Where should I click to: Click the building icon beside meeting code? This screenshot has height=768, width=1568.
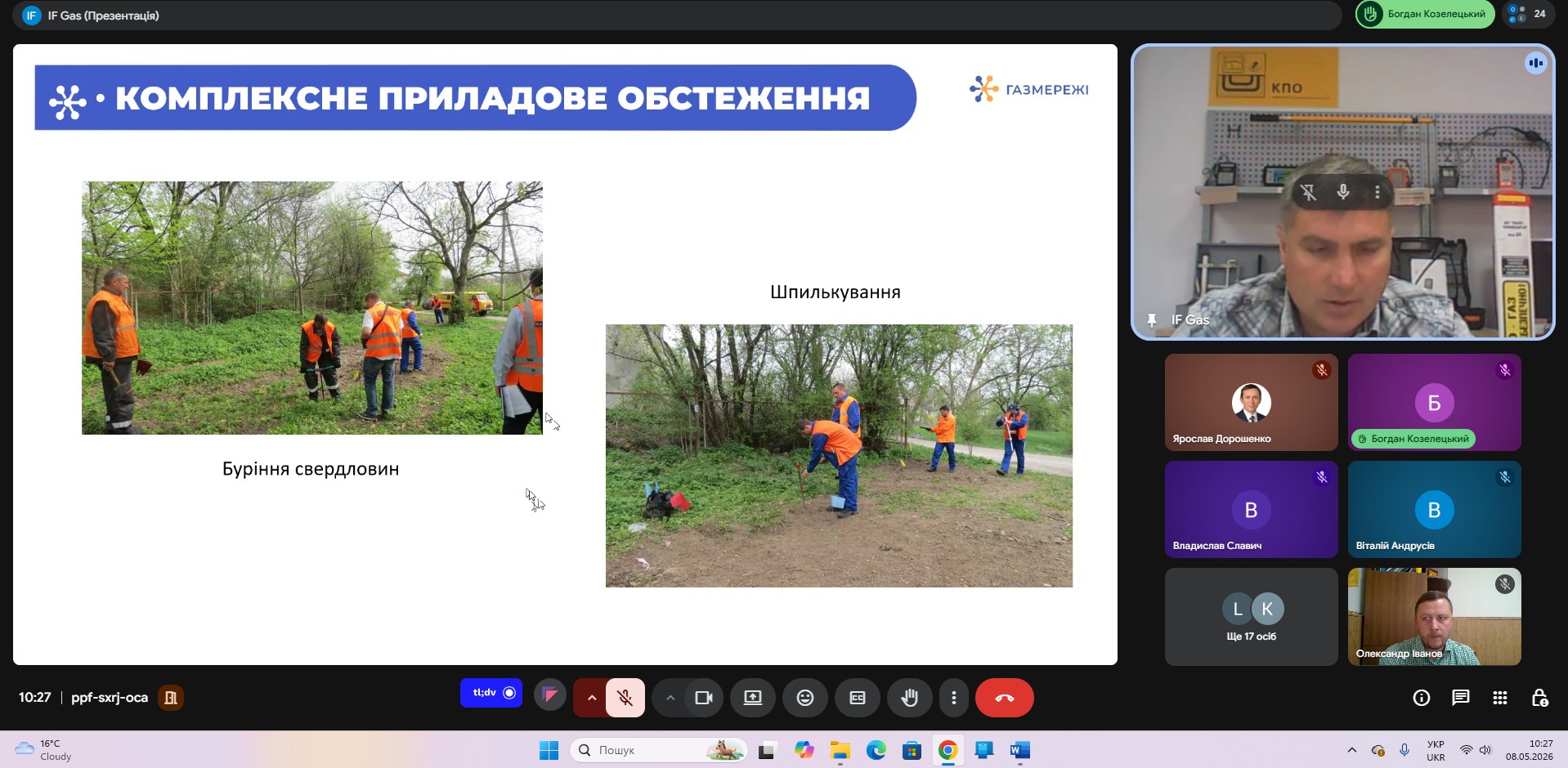[171, 698]
